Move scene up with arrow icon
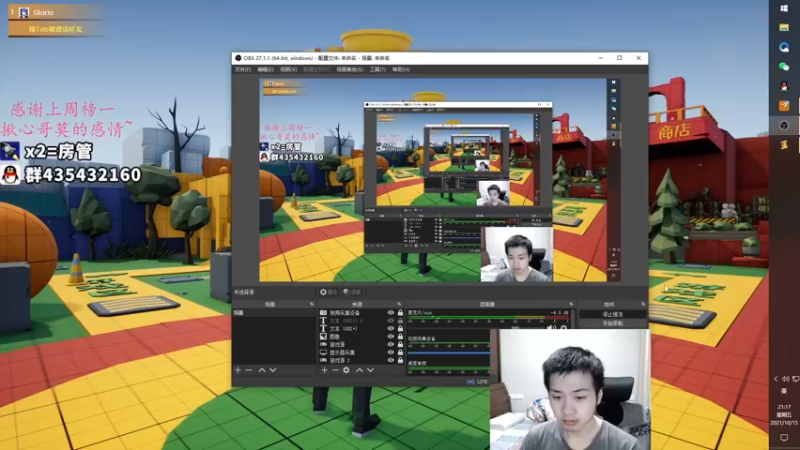Screen dimensions: 800x450 262,370
